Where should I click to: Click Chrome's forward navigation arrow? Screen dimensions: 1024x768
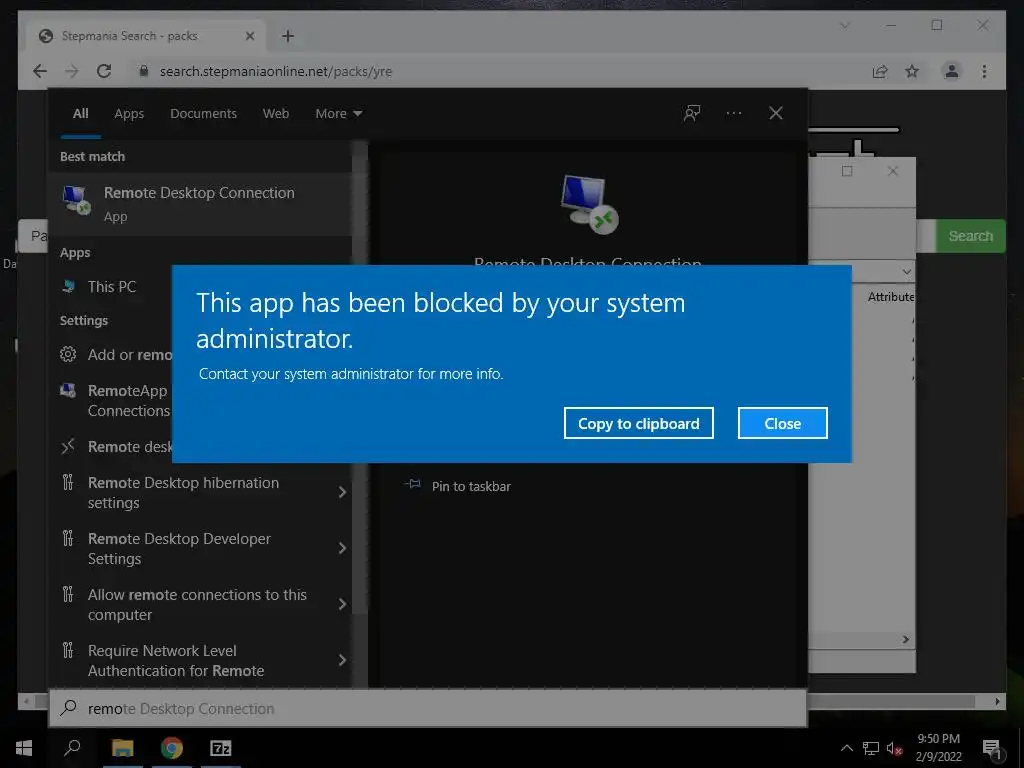pos(71,71)
